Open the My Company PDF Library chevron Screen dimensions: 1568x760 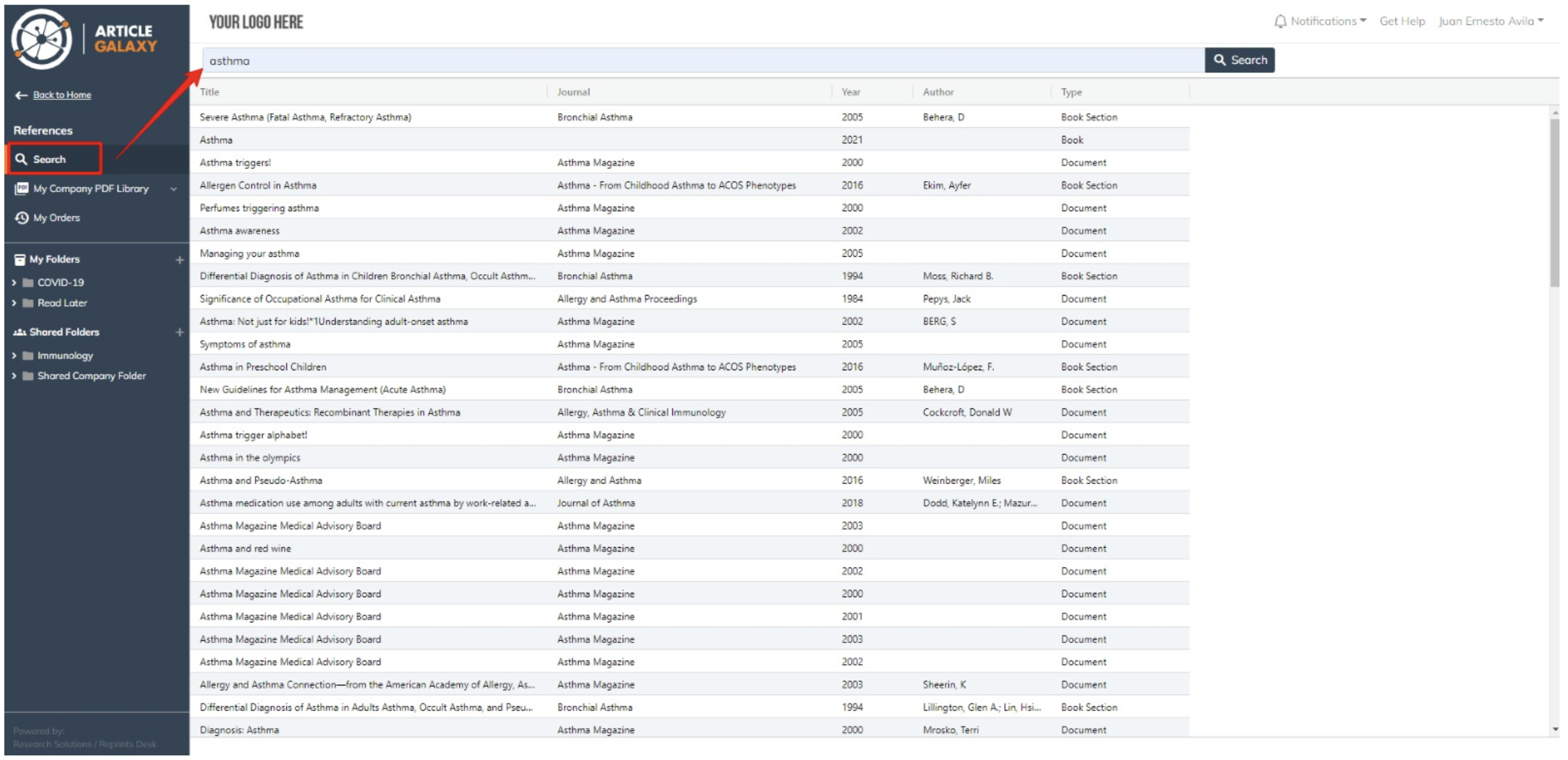point(175,189)
